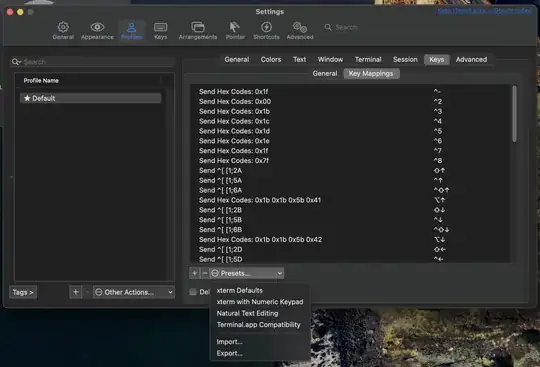Image resolution: width=540 pixels, height=367 pixels.
Task: Click the profile search magnifier icon
Action: pyautogui.click(x=16, y=62)
